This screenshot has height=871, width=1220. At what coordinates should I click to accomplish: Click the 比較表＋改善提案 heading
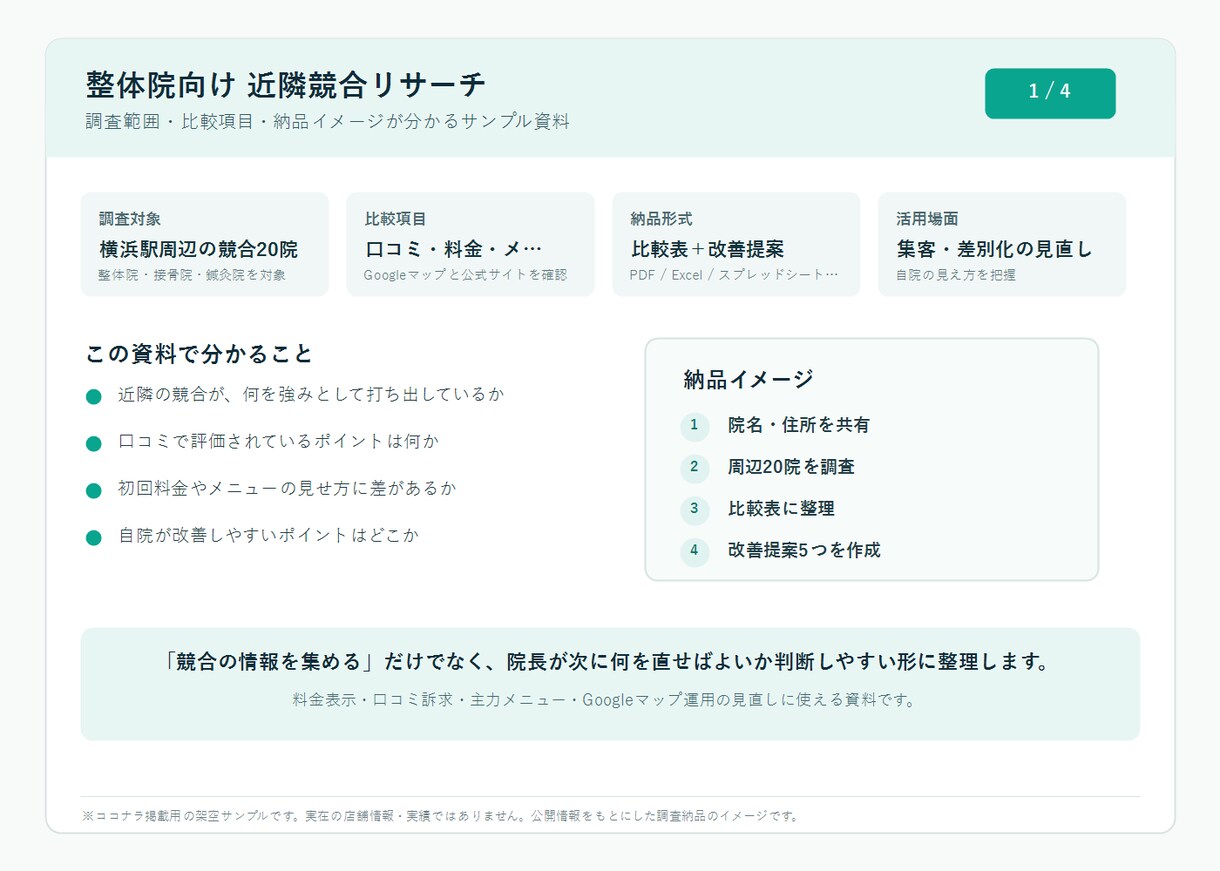[707, 249]
